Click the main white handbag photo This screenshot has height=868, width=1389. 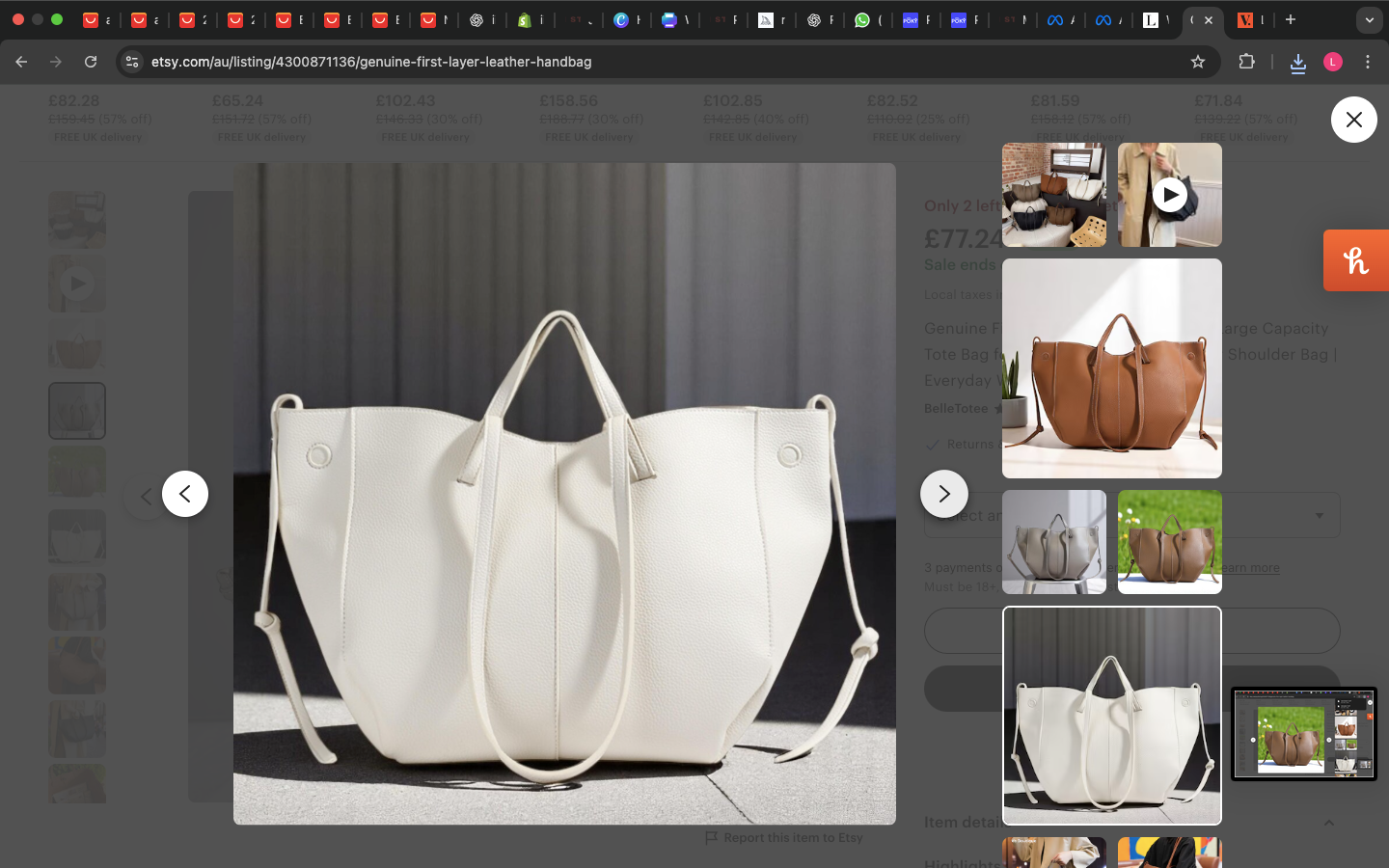point(564,494)
